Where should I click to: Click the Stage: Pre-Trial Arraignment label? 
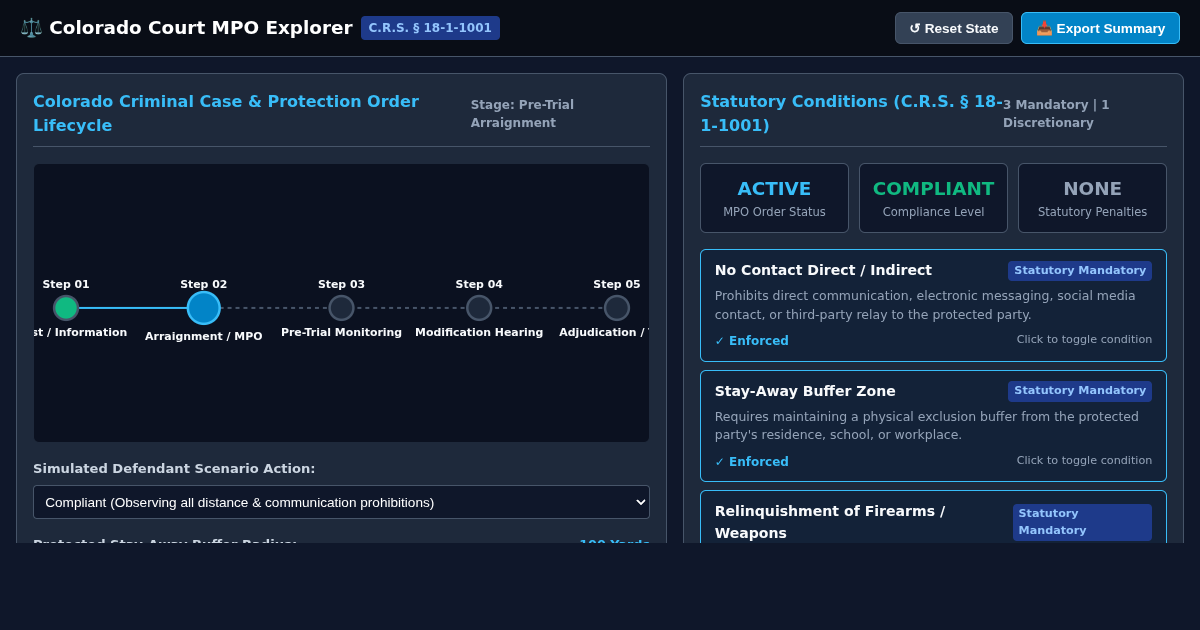point(522,114)
